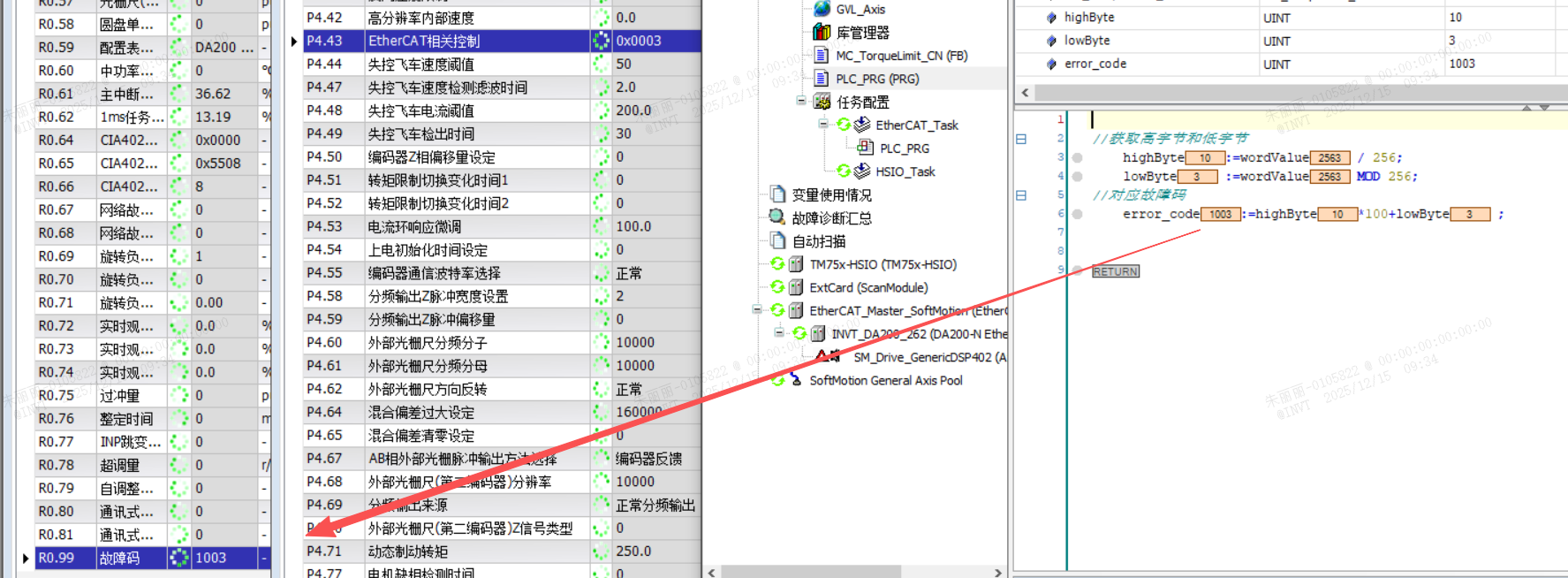Screen dimensions: 1568x578
Task: Open the 库管理器 library manager icon
Action: (822, 33)
